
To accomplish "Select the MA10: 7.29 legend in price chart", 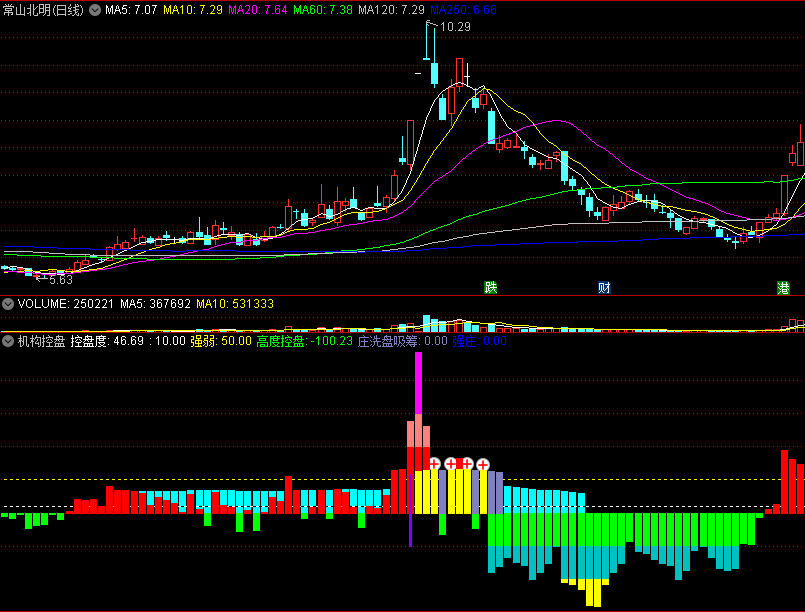I will (x=193, y=10).
